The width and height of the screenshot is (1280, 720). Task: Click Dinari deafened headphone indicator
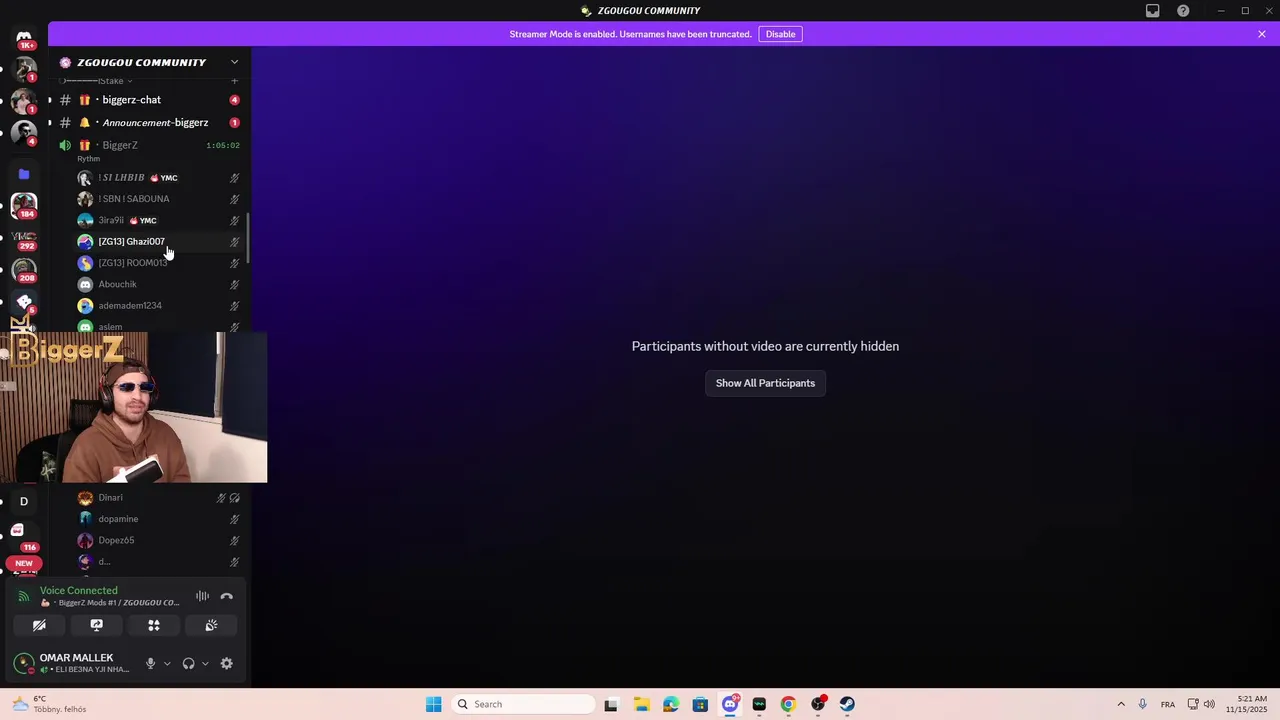coord(235,498)
